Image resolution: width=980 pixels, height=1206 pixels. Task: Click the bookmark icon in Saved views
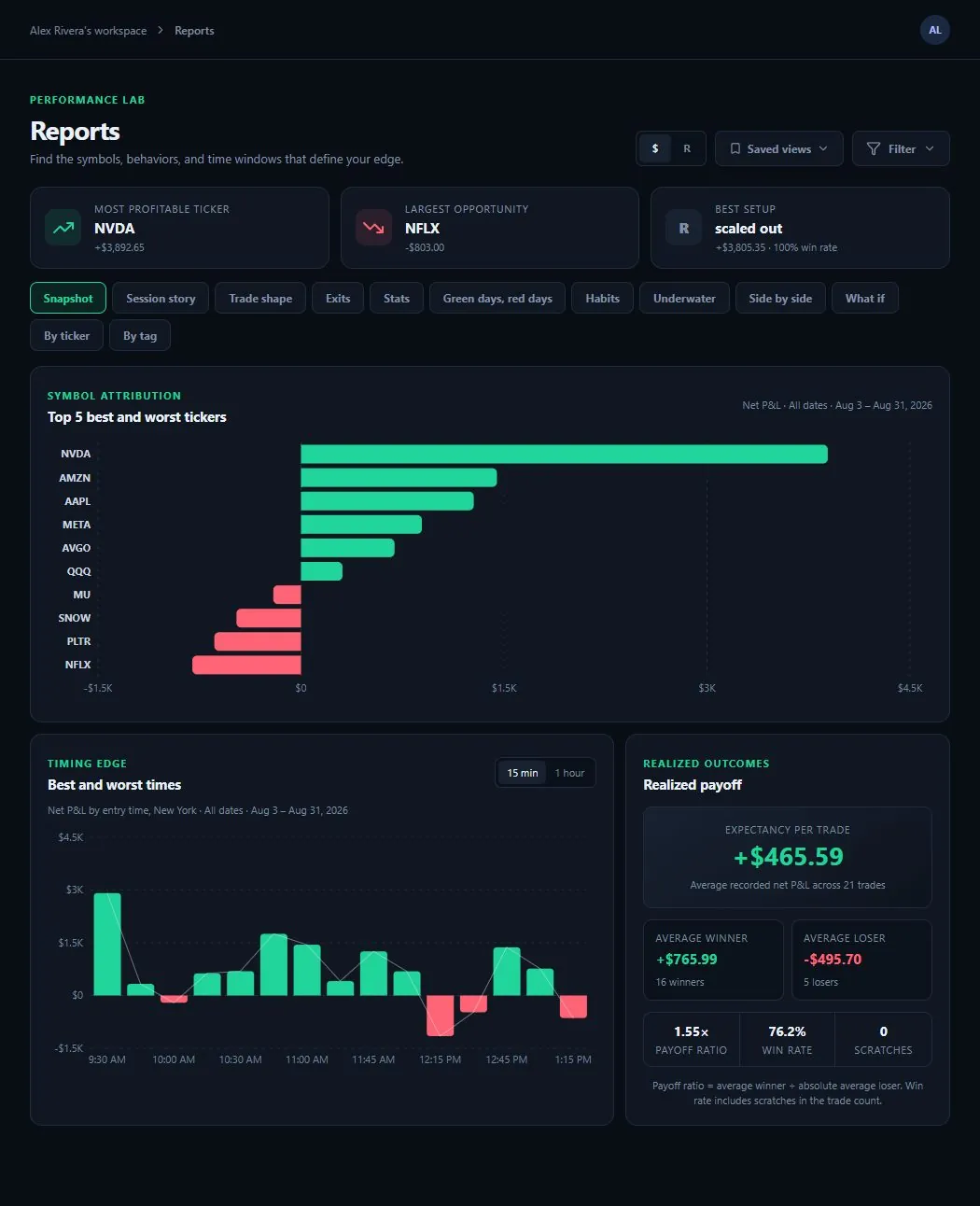point(735,148)
